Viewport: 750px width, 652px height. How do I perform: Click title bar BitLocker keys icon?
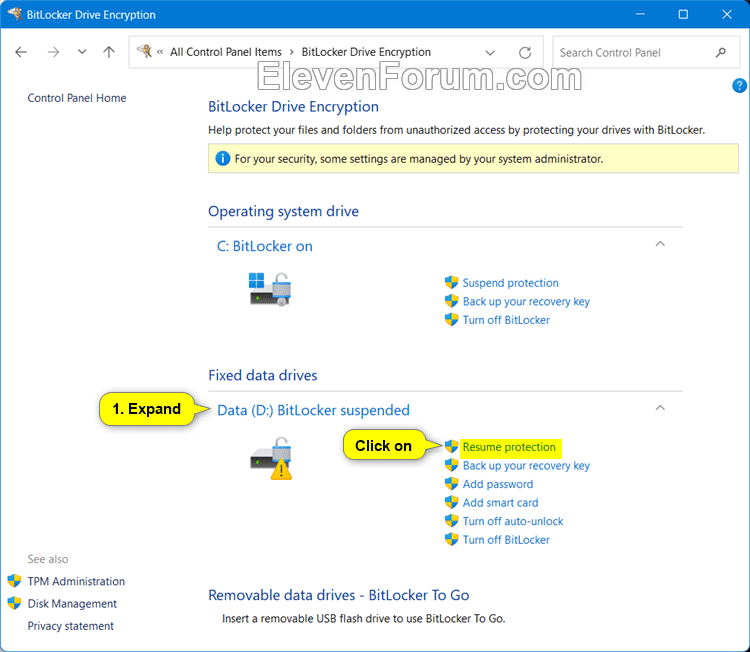pyautogui.click(x=15, y=14)
